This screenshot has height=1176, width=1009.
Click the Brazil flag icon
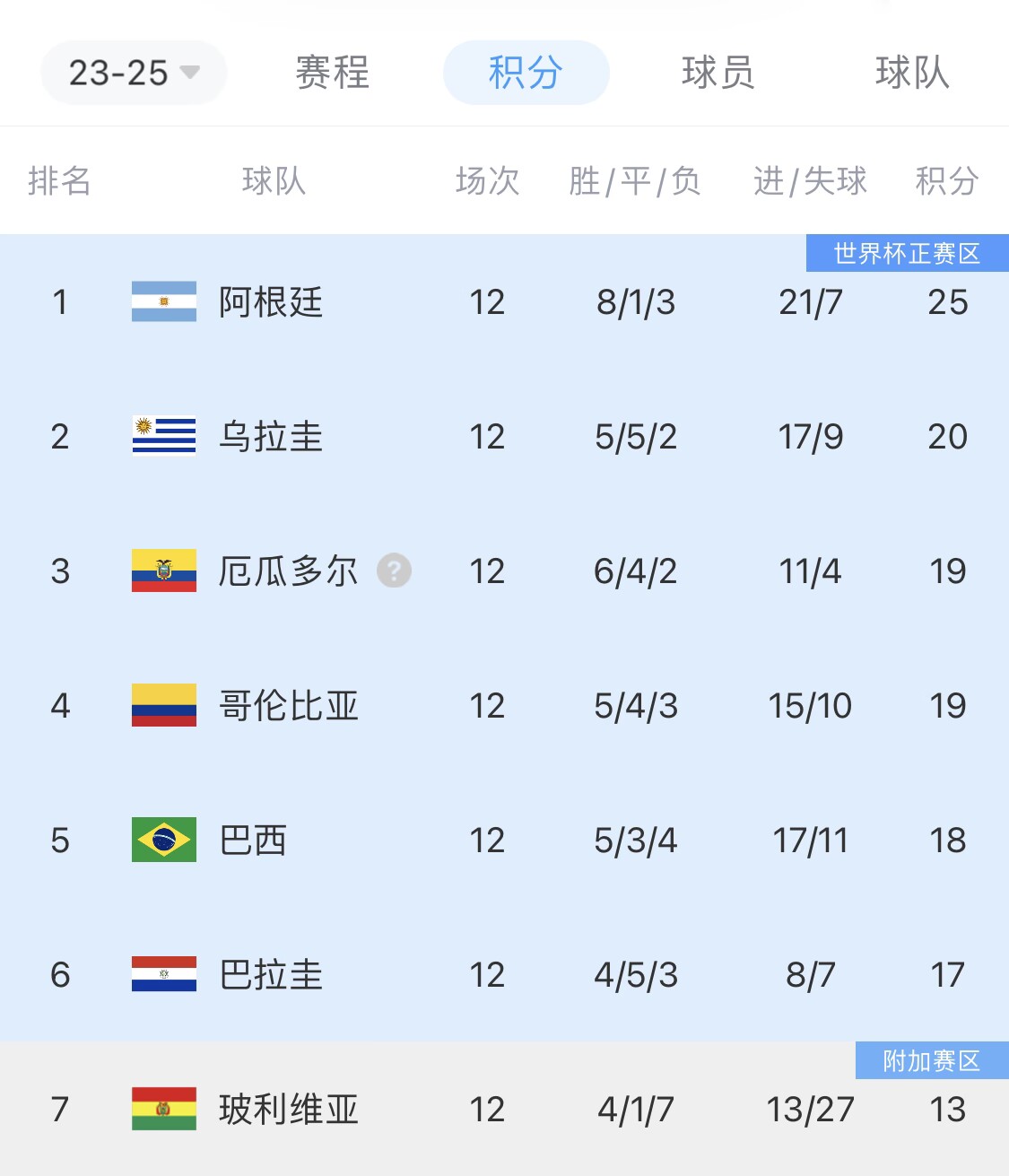point(164,841)
